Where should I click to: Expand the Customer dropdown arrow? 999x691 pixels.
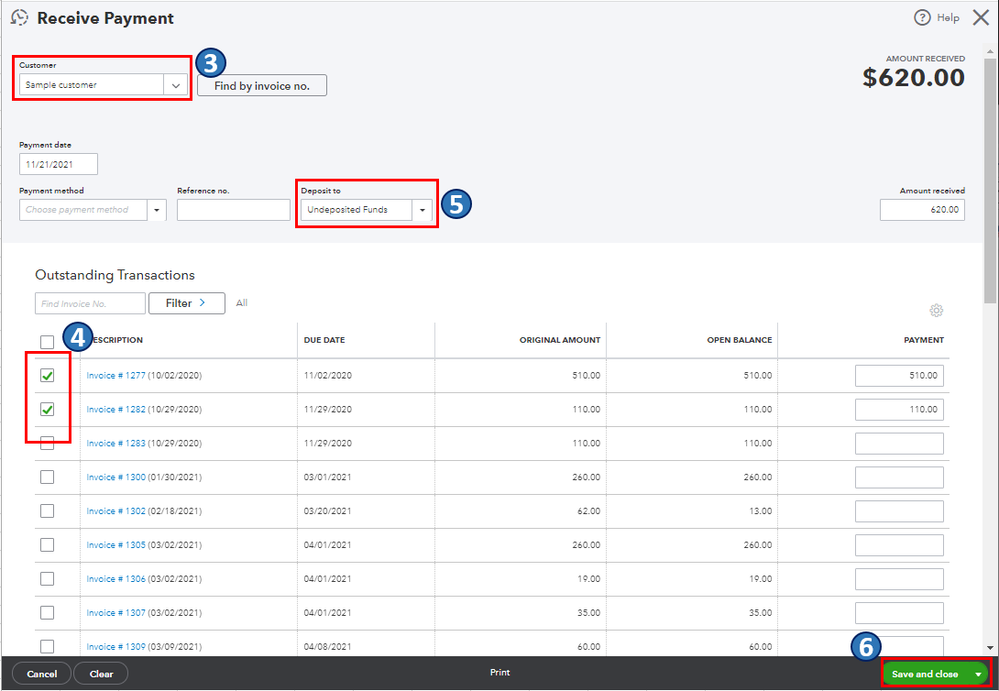176,85
